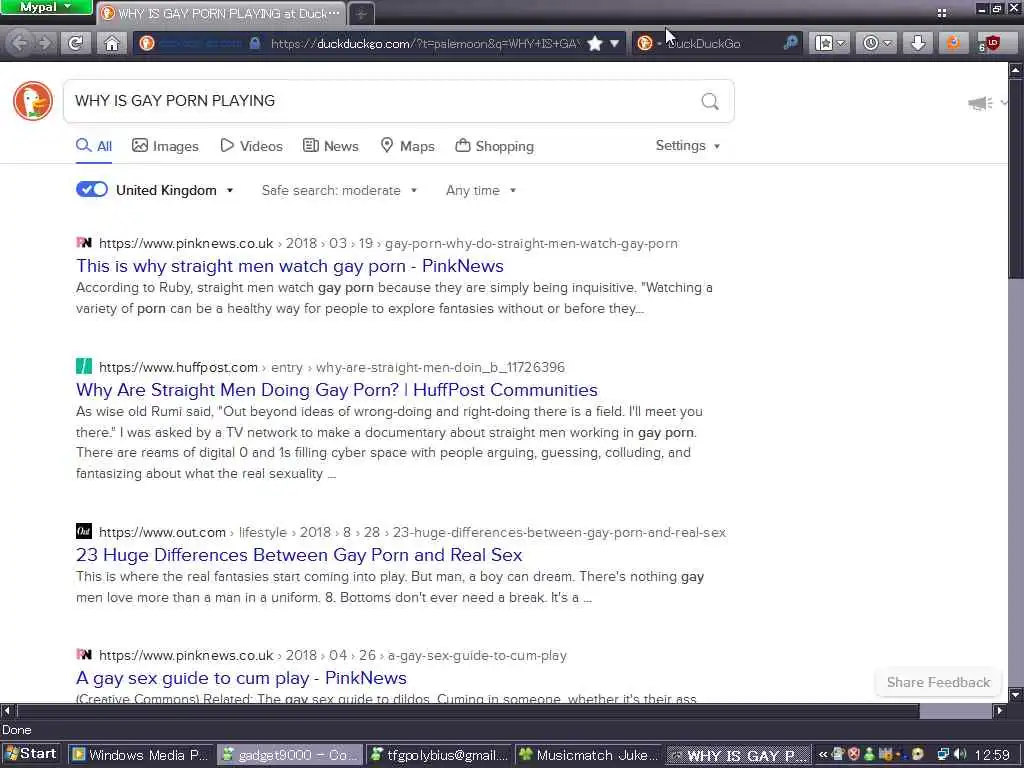Click the vertical scrollbar up arrow
The height and width of the screenshot is (768, 1024).
point(1016,69)
